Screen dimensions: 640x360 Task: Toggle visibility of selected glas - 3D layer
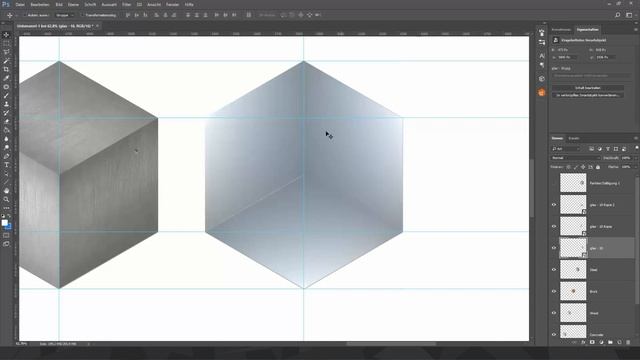554,248
